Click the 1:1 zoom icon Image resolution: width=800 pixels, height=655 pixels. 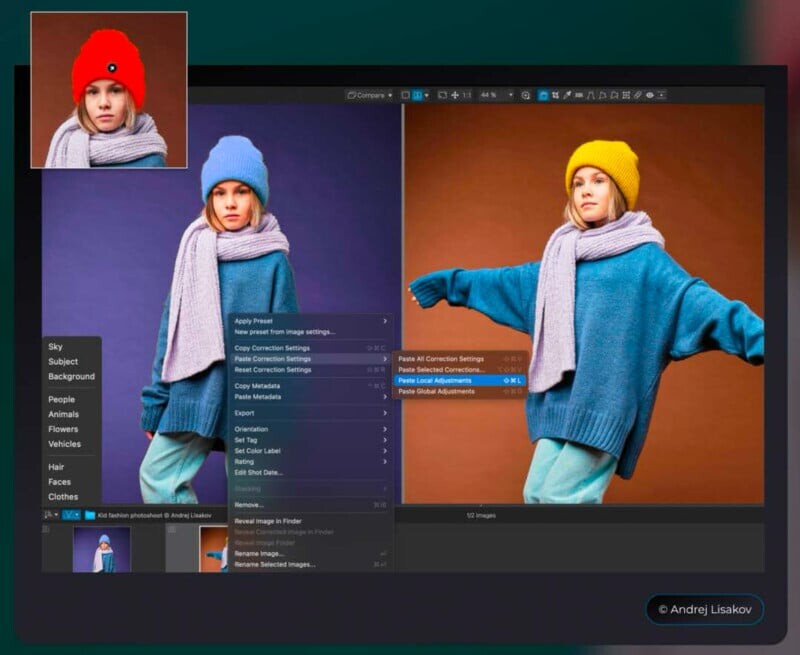pos(467,95)
